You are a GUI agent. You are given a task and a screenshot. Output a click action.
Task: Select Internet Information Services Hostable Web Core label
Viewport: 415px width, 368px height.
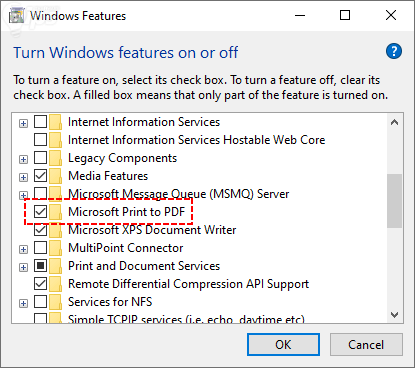click(197, 140)
